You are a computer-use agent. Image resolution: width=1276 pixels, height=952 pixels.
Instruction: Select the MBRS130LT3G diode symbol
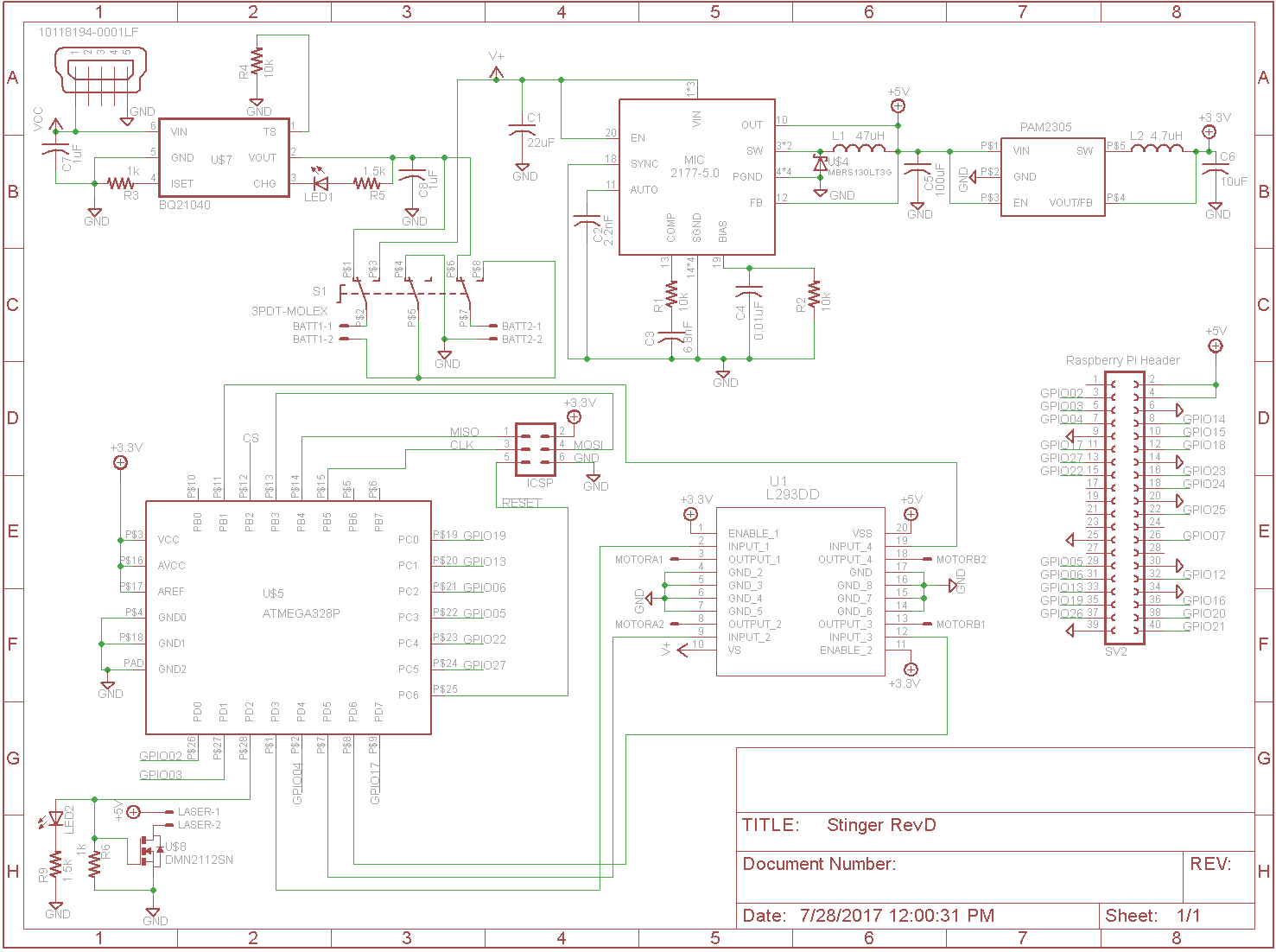(x=821, y=162)
